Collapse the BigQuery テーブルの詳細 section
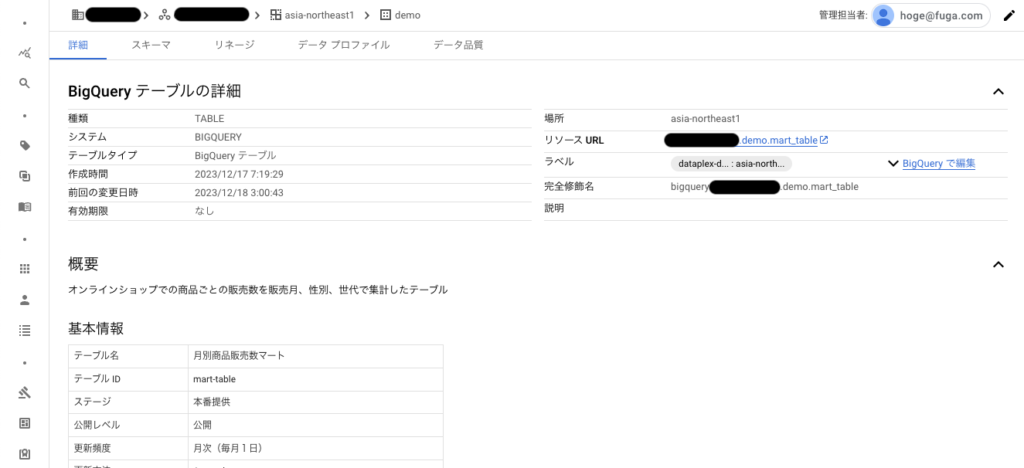The width and height of the screenshot is (1024, 468). click(x=998, y=91)
